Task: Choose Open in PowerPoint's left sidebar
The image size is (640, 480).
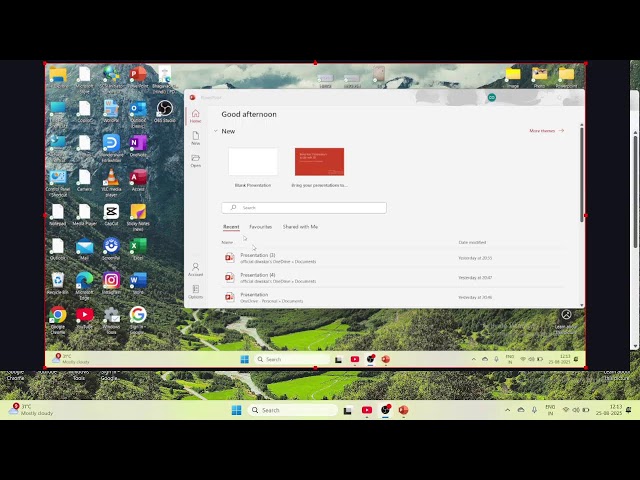Action: coord(196,161)
